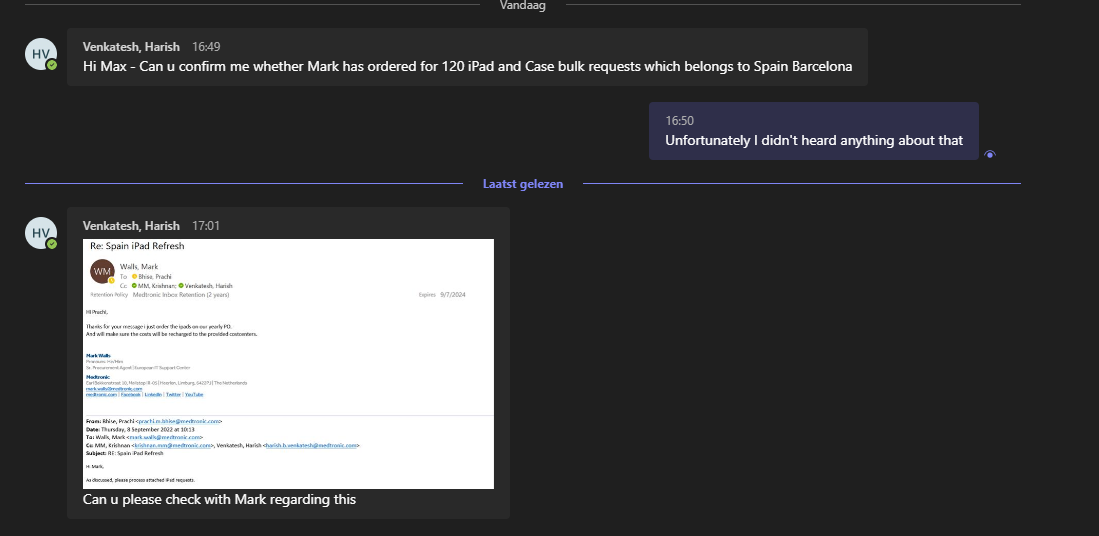Select the 'Hi Max - Can u confirm' message
This screenshot has height=536, width=1099.
pos(467,67)
